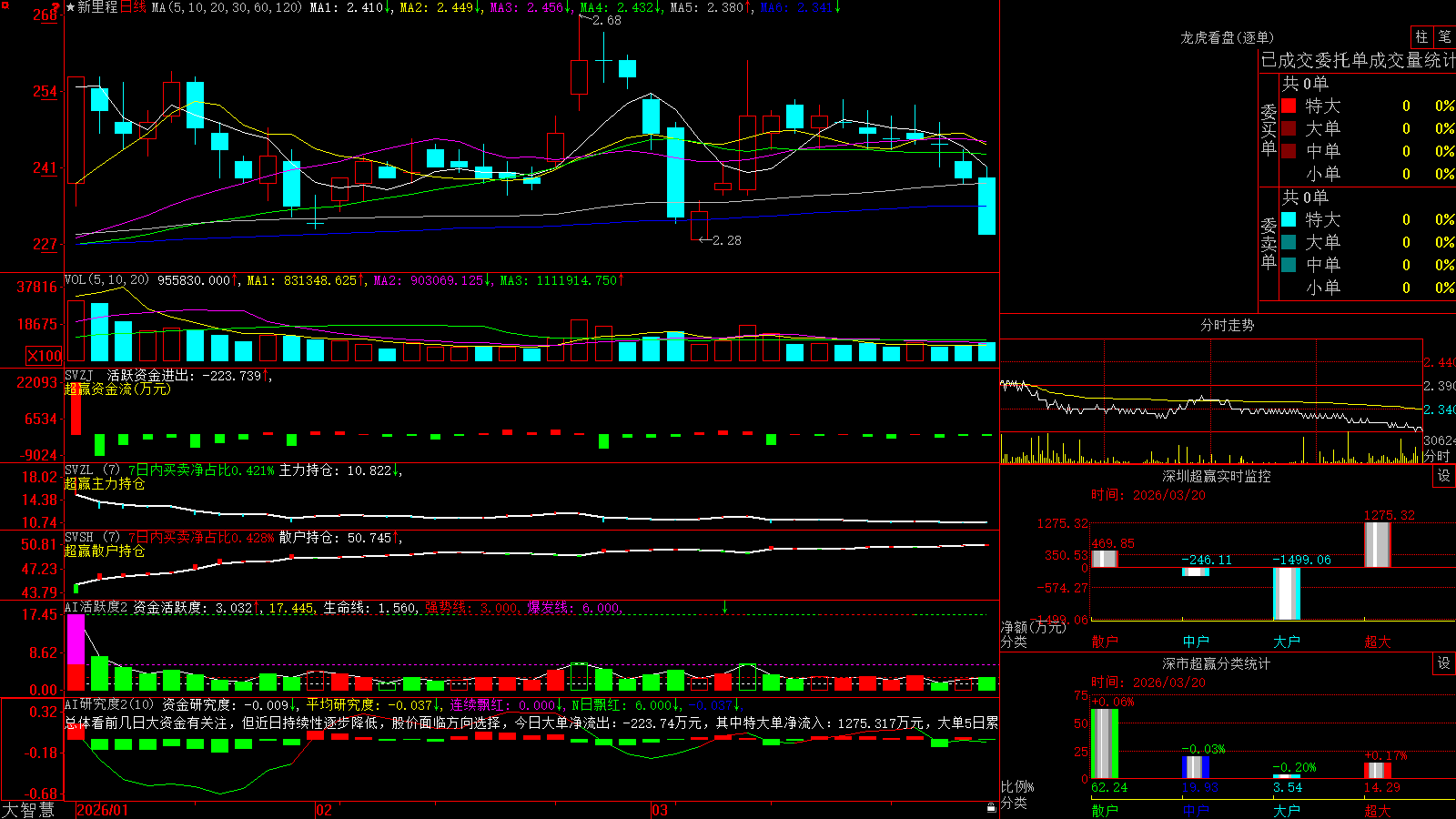Click the star marker before 新里程
This screenshot has width=1456, height=819.
[70, 7]
